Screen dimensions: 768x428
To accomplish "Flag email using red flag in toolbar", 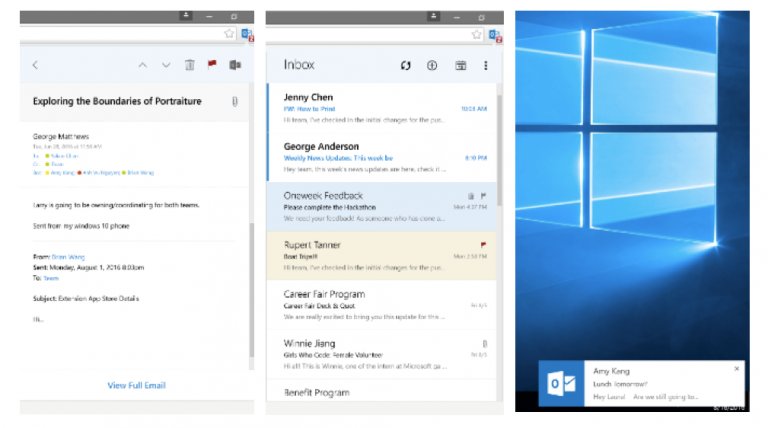I will coord(212,64).
